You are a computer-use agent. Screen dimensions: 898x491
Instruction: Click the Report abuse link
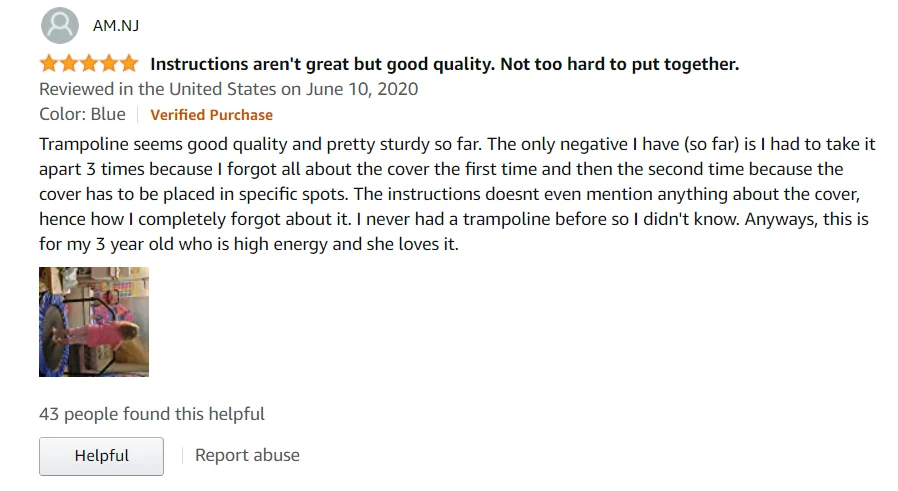coord(247,455)
